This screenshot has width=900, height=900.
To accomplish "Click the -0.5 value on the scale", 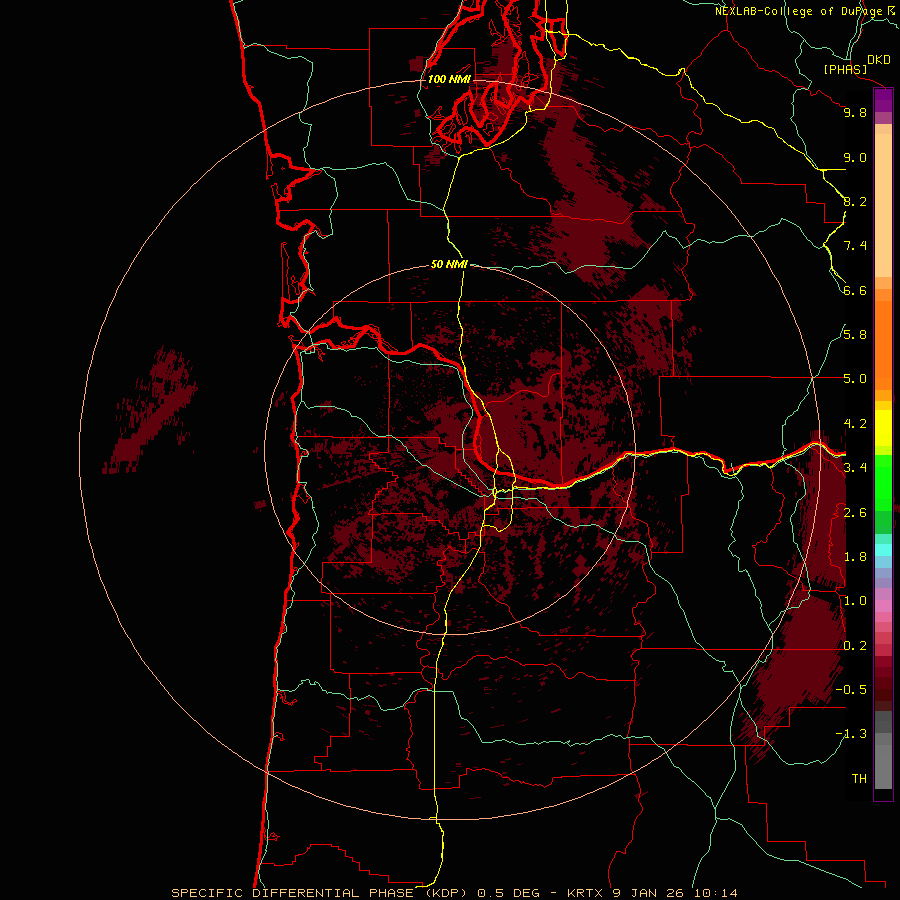I will [851, 690].
